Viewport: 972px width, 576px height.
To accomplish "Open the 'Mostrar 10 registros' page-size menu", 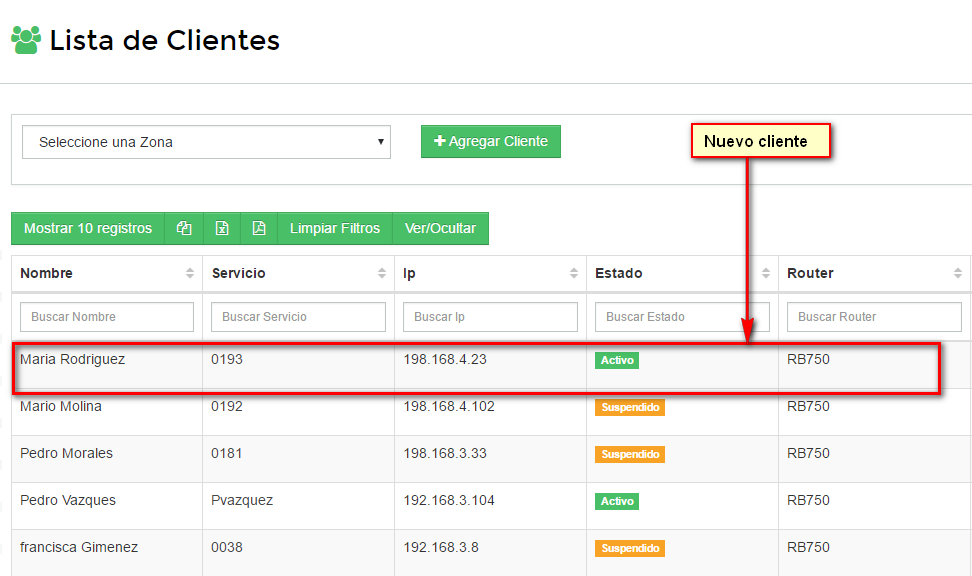I will [x=88, y=228].
